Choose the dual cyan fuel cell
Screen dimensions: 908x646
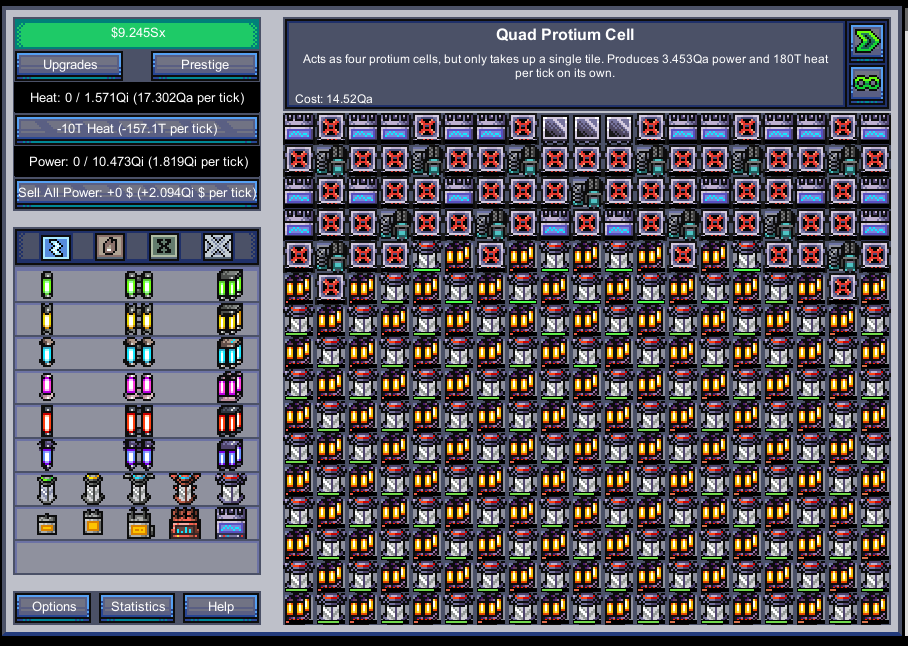[139, 353]
